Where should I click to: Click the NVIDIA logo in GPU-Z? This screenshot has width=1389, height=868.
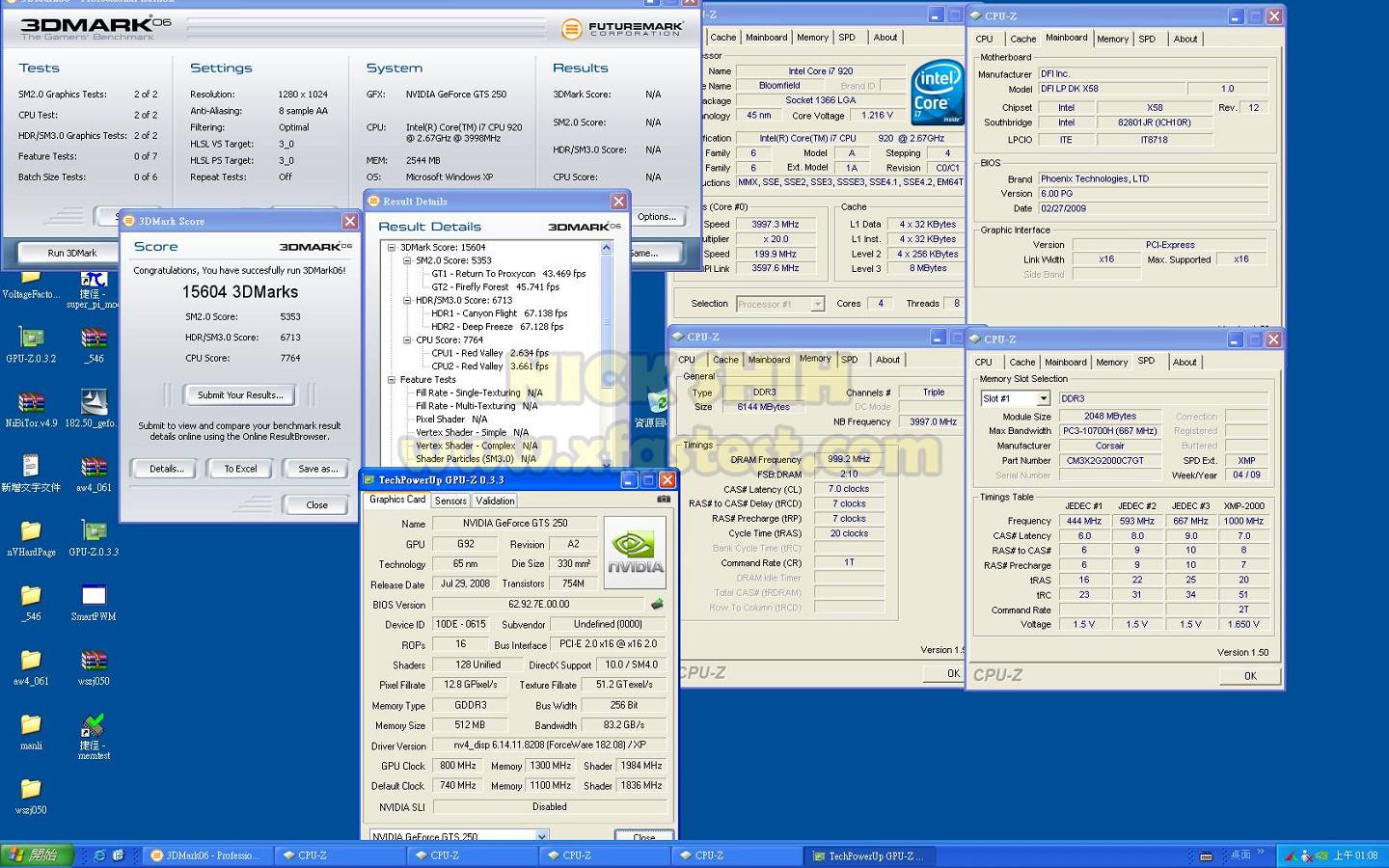(x=634, y=553)
